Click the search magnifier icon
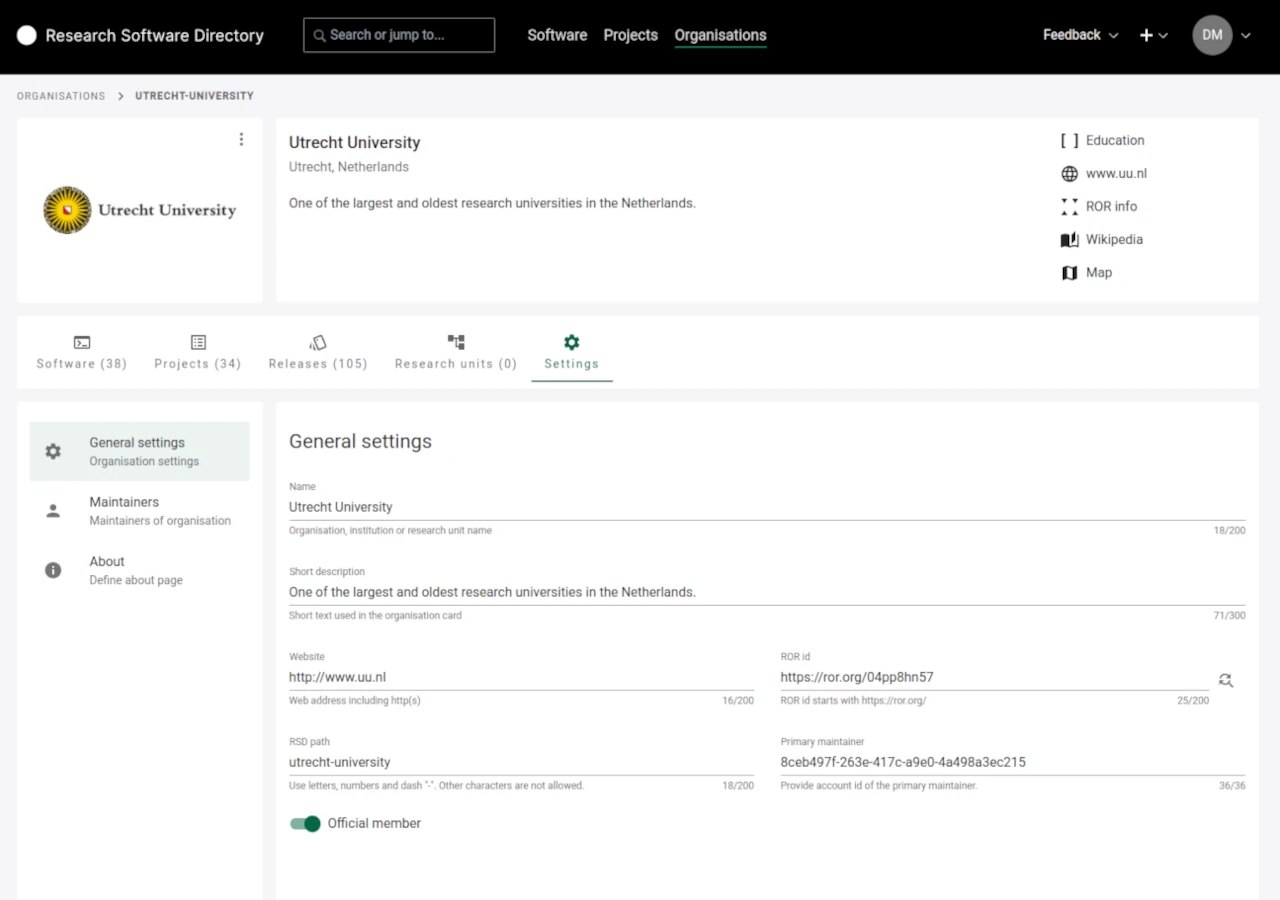The height and width of the screenshot is (900, 1280). click(x=320, y=35)
